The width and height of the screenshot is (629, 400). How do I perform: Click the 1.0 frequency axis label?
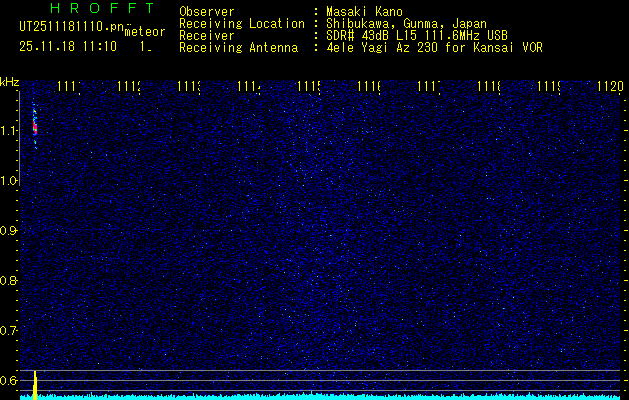(9, 181)
